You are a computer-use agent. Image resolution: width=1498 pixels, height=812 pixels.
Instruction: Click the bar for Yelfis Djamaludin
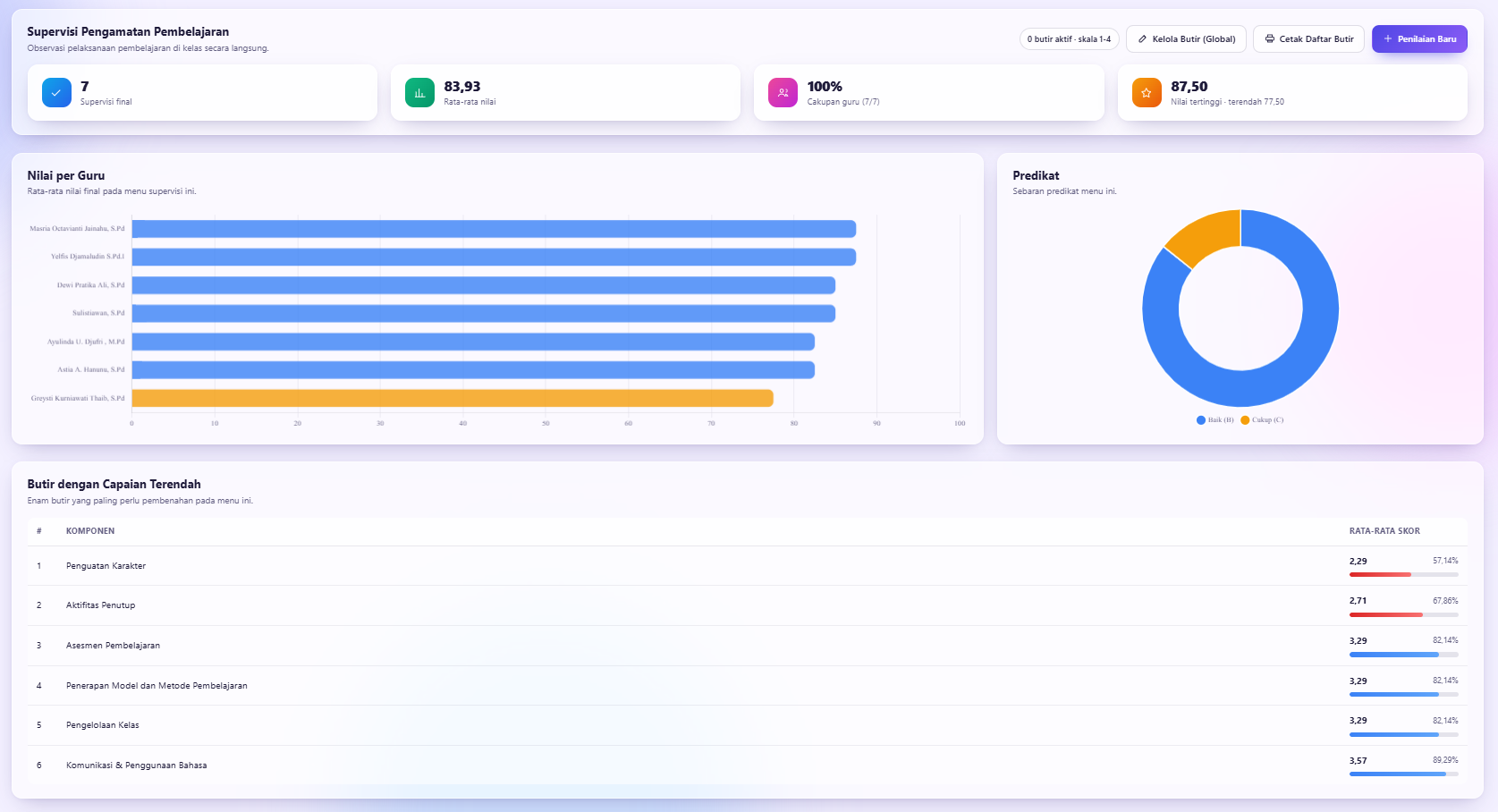click(x=494, y=258)
